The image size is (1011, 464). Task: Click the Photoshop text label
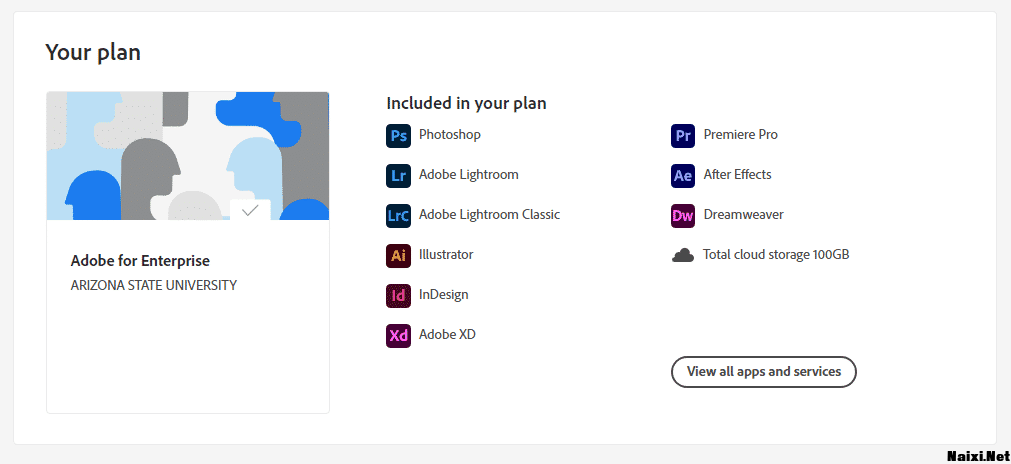point(450,135)
